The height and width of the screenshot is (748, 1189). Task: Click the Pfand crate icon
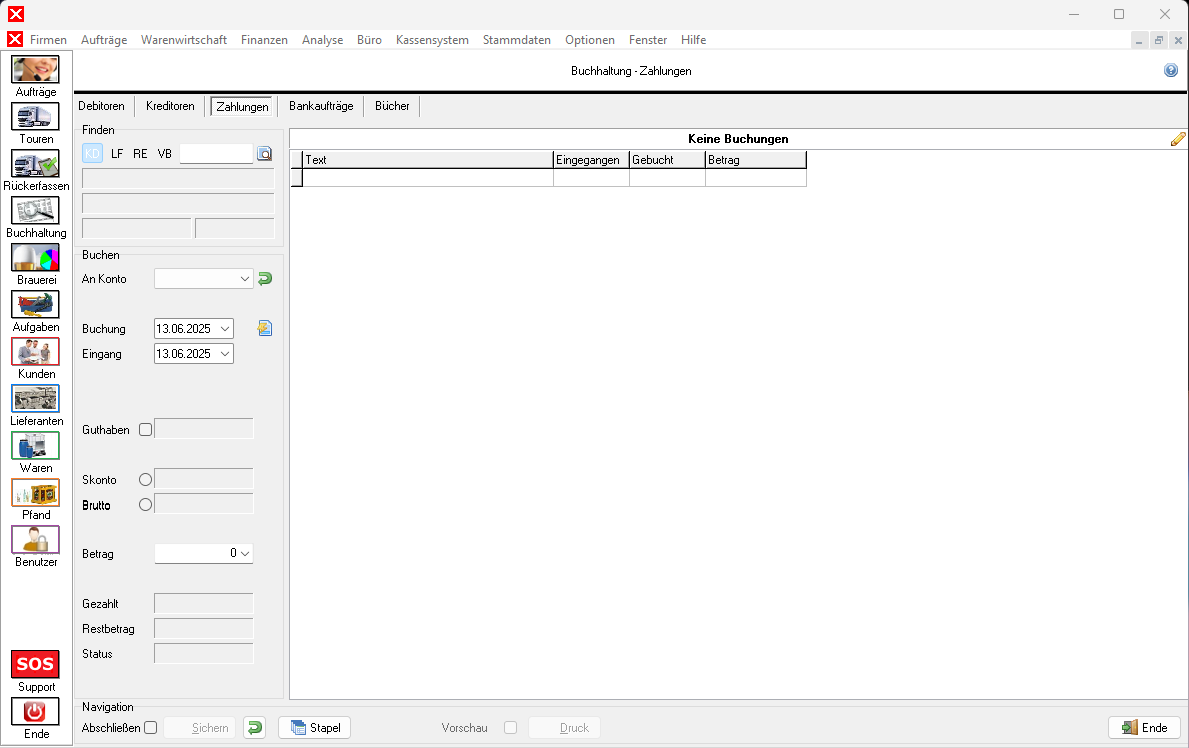pos(35,492)
